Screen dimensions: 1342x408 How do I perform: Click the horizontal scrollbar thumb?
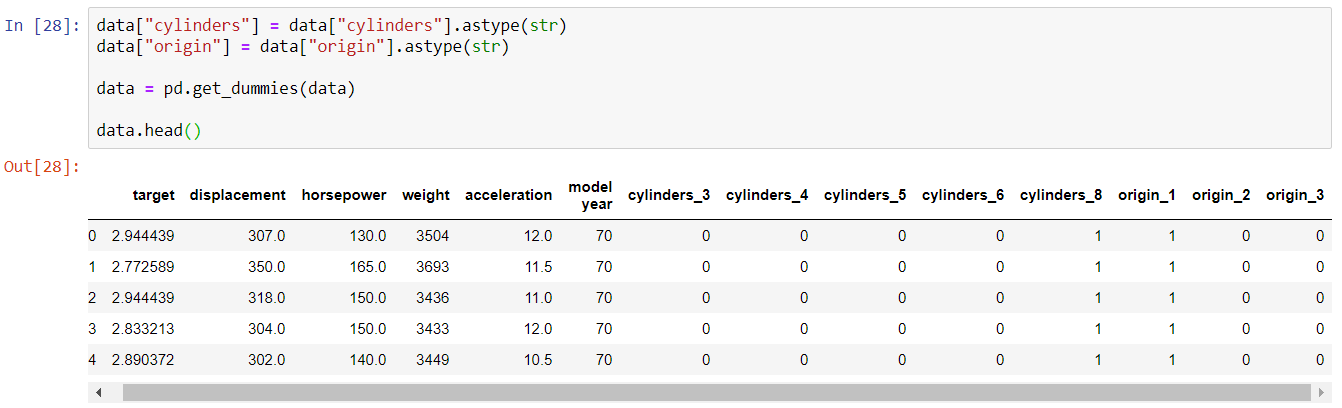tap(716, 393)
